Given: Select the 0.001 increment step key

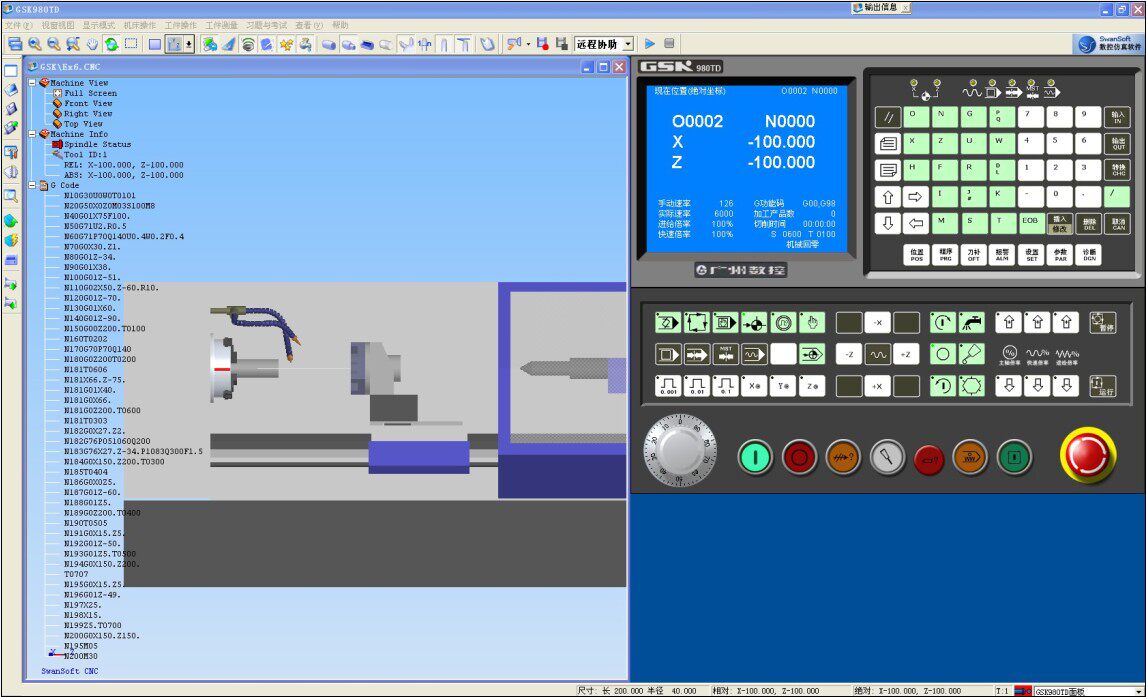Looking at the screenshot, I should pos(668,386).
